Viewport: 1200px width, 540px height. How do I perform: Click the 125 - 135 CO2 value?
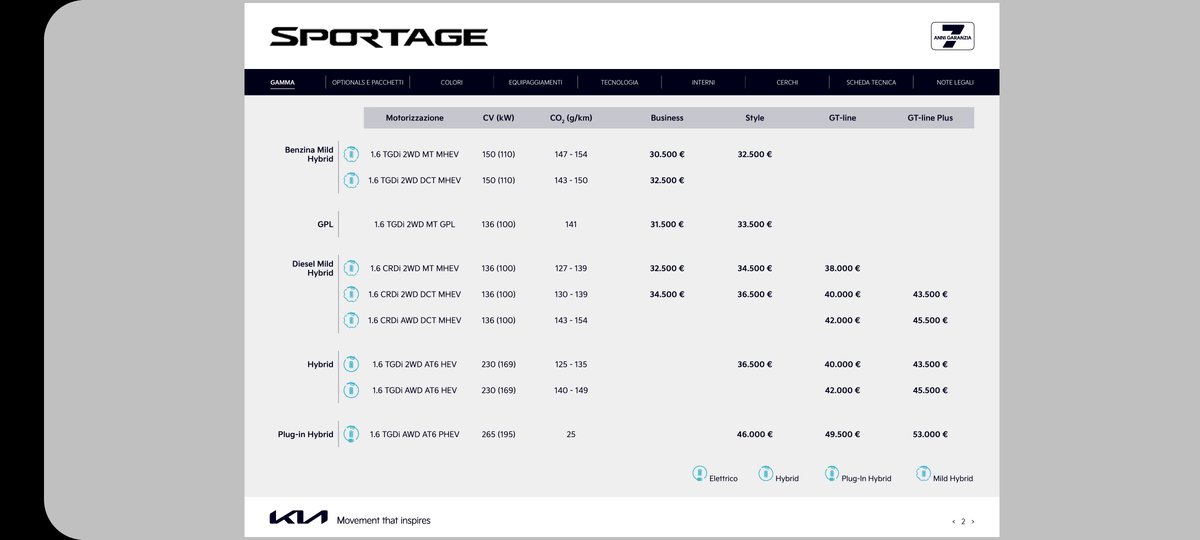[x=571, y=364]
